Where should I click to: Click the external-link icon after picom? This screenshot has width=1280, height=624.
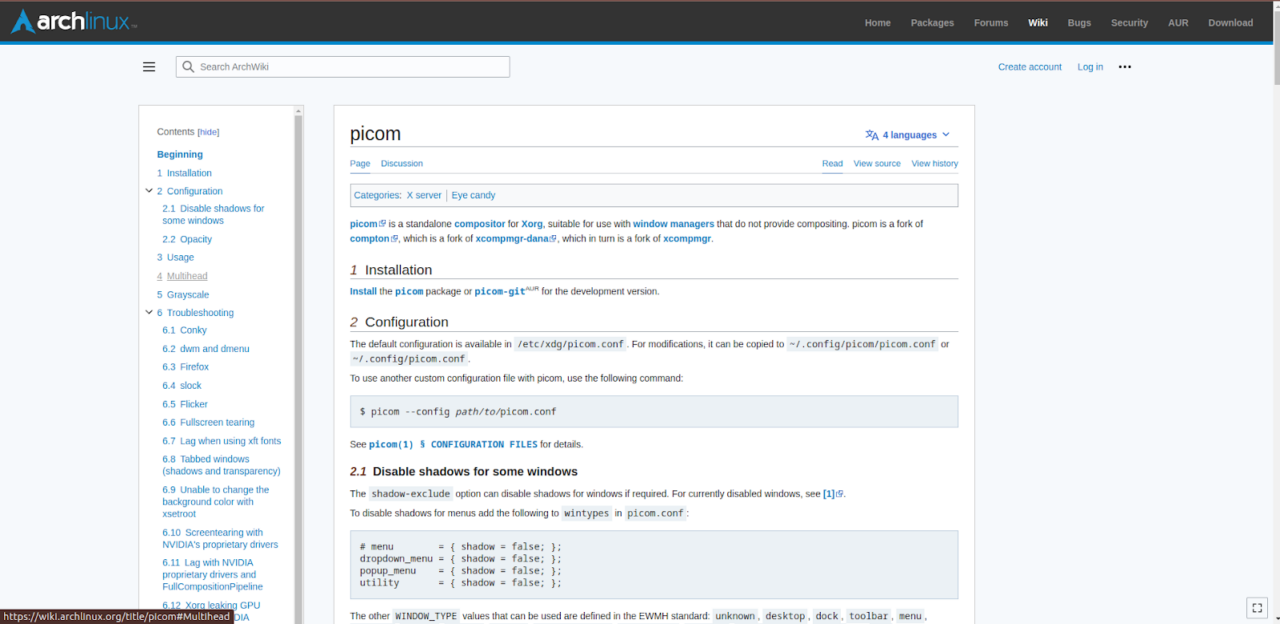(382, 224)
